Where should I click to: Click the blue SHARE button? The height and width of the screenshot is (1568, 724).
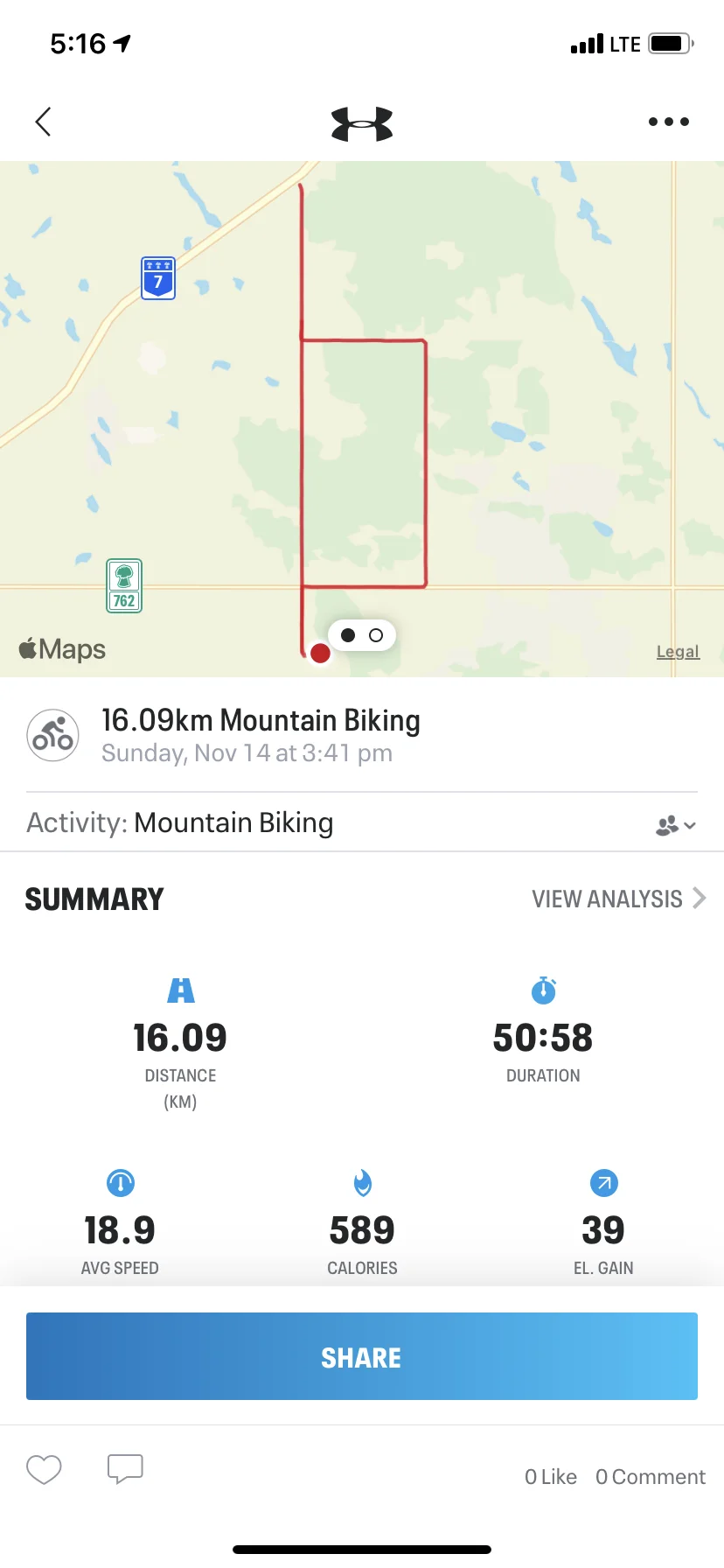[362, 1356]
